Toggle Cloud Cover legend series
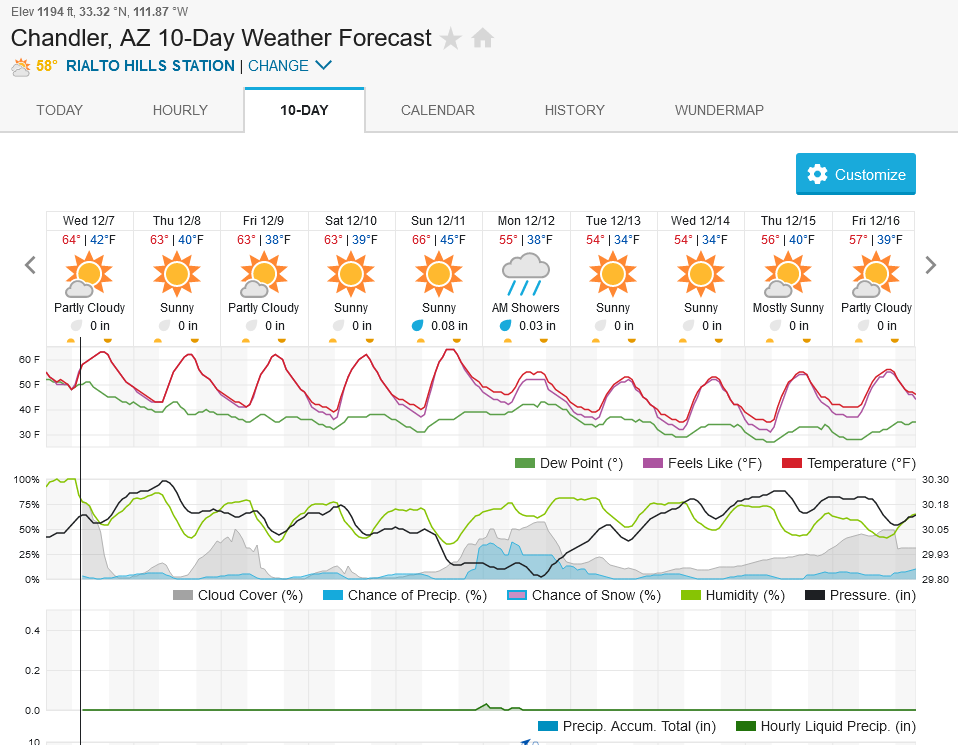 tap(238, 595)
